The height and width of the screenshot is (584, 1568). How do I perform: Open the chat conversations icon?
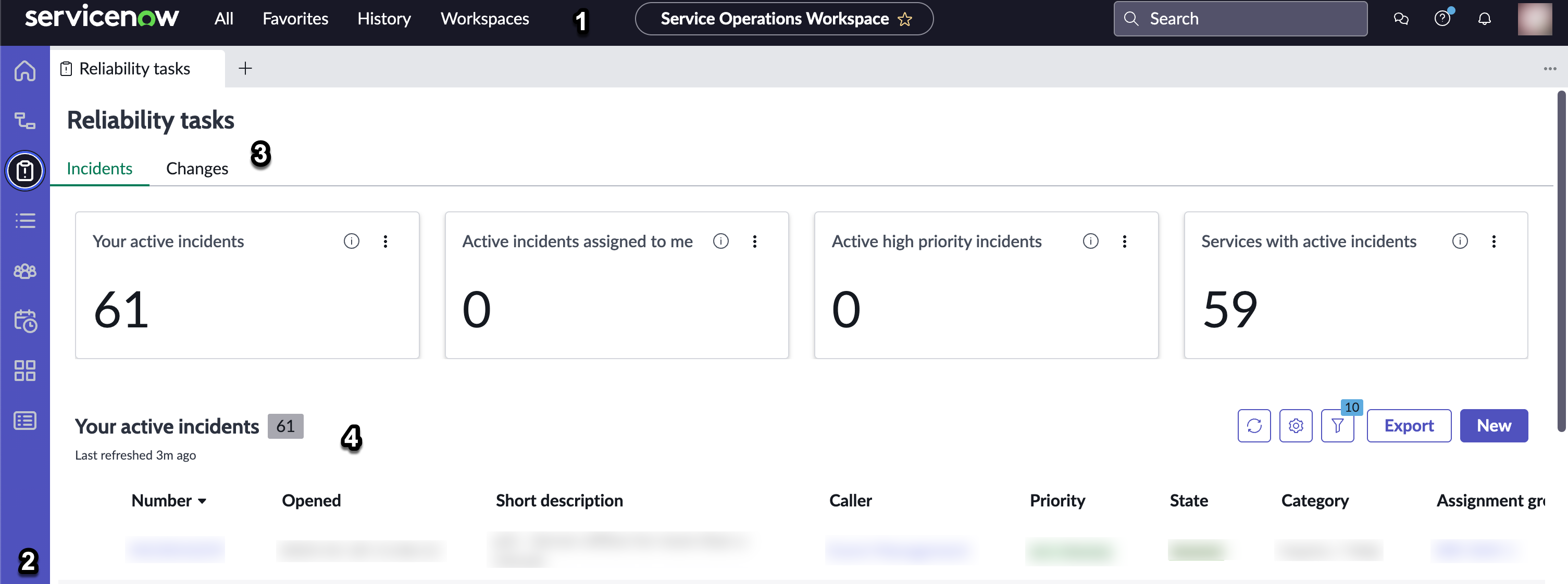[1401, 19]
